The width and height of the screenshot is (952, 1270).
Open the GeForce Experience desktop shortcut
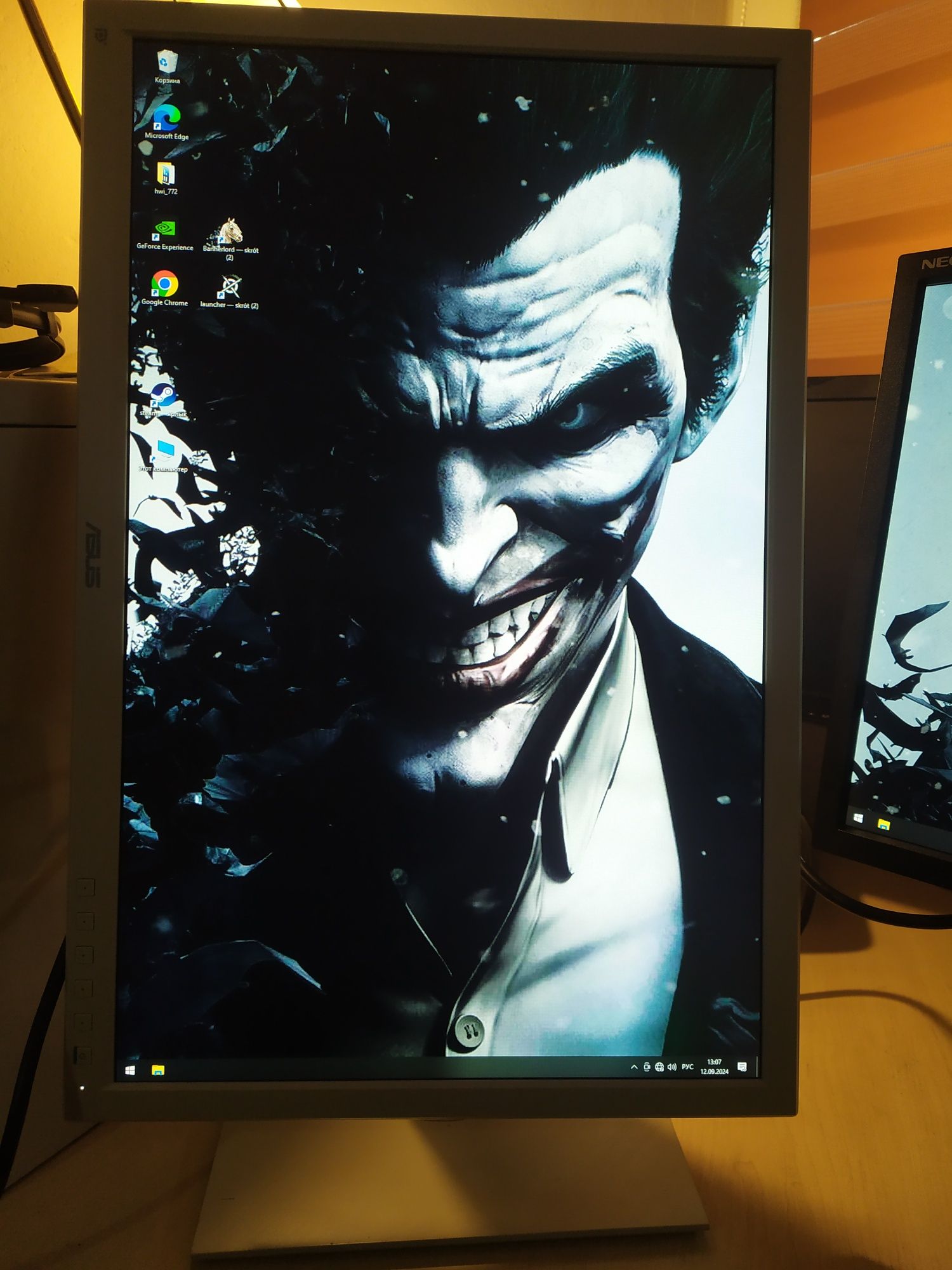pos(164,234)
